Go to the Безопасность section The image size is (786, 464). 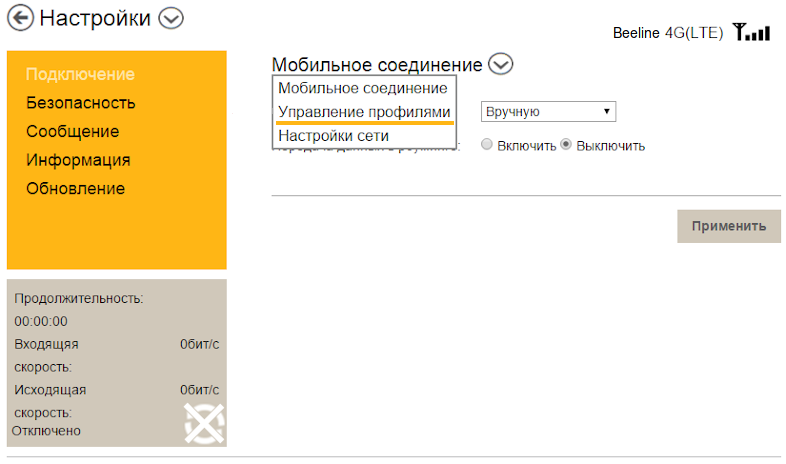click(81, 103)
